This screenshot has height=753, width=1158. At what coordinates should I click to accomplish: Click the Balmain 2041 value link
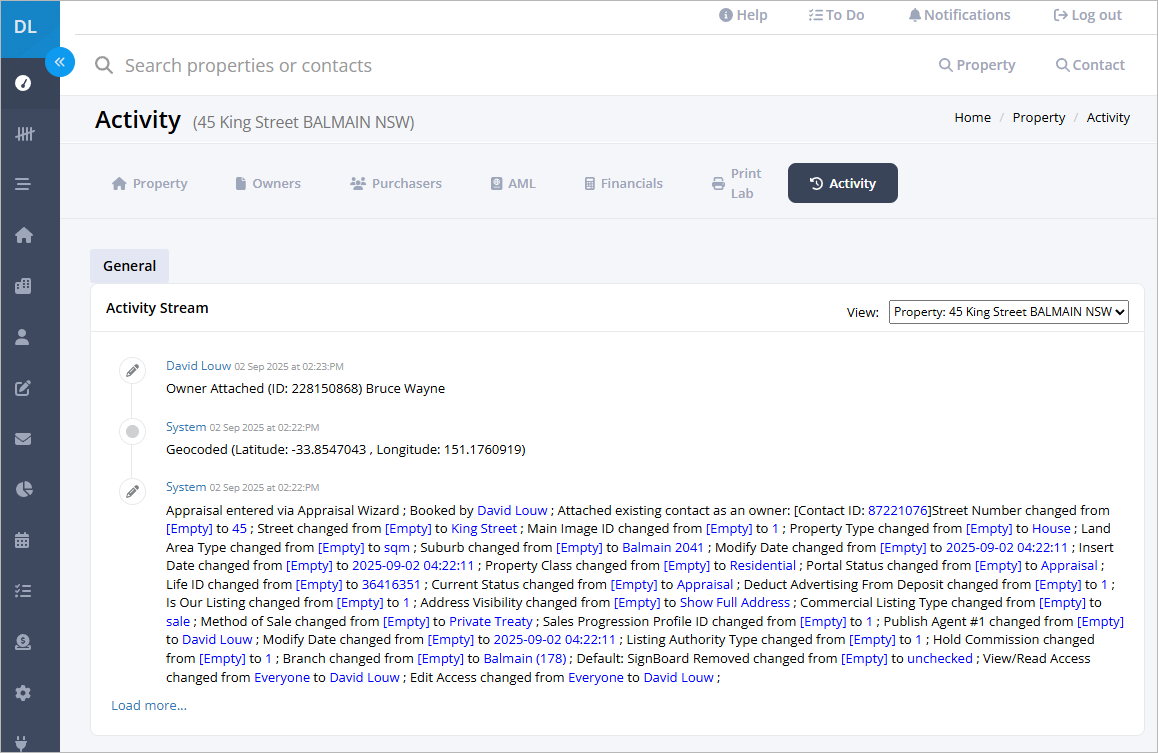tap(662, 547)
